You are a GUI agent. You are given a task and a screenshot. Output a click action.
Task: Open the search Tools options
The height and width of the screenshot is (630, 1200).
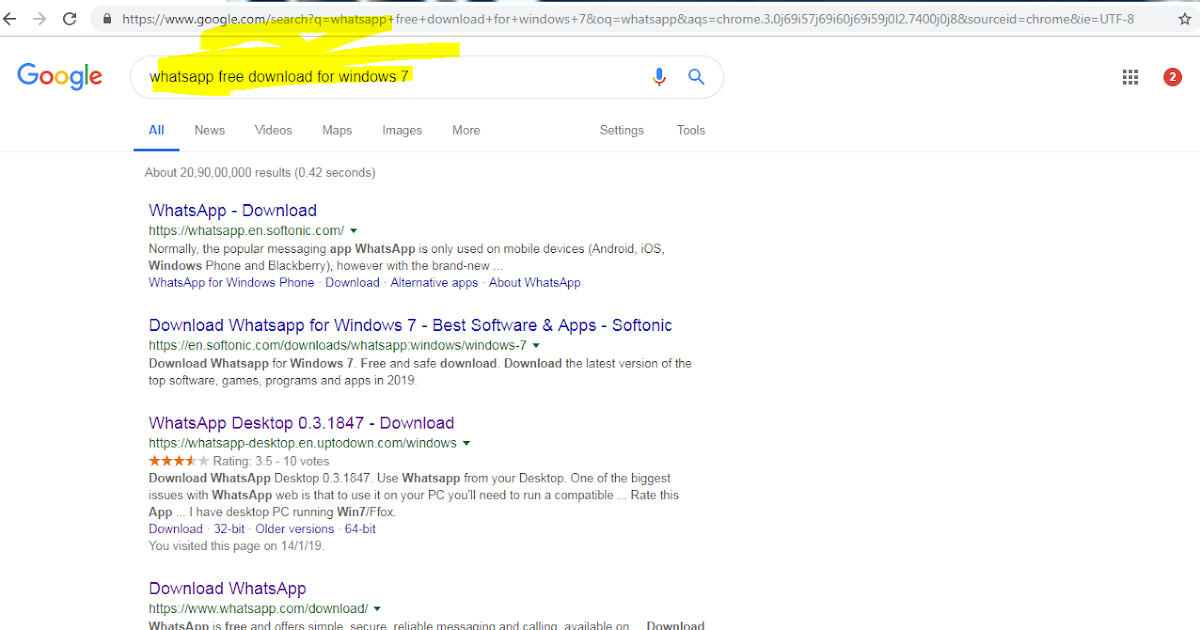coord(691,130)
